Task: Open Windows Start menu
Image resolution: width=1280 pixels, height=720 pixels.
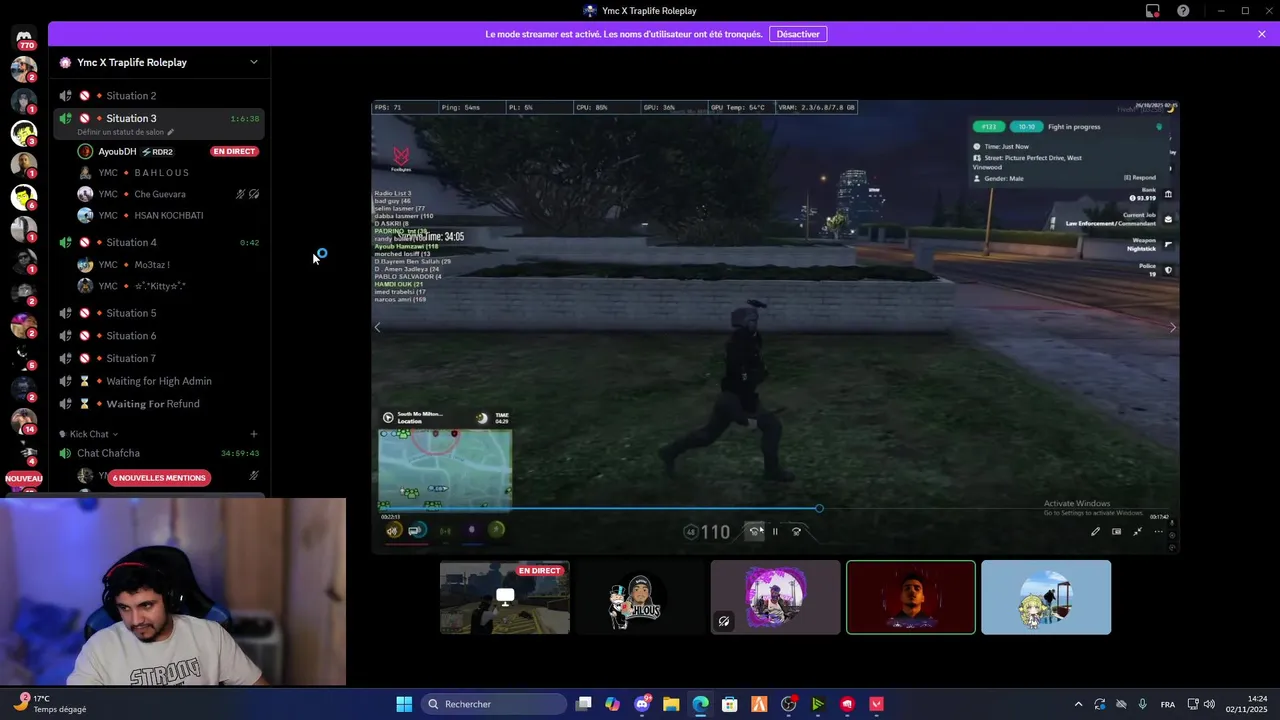Action: pos(404,704)
